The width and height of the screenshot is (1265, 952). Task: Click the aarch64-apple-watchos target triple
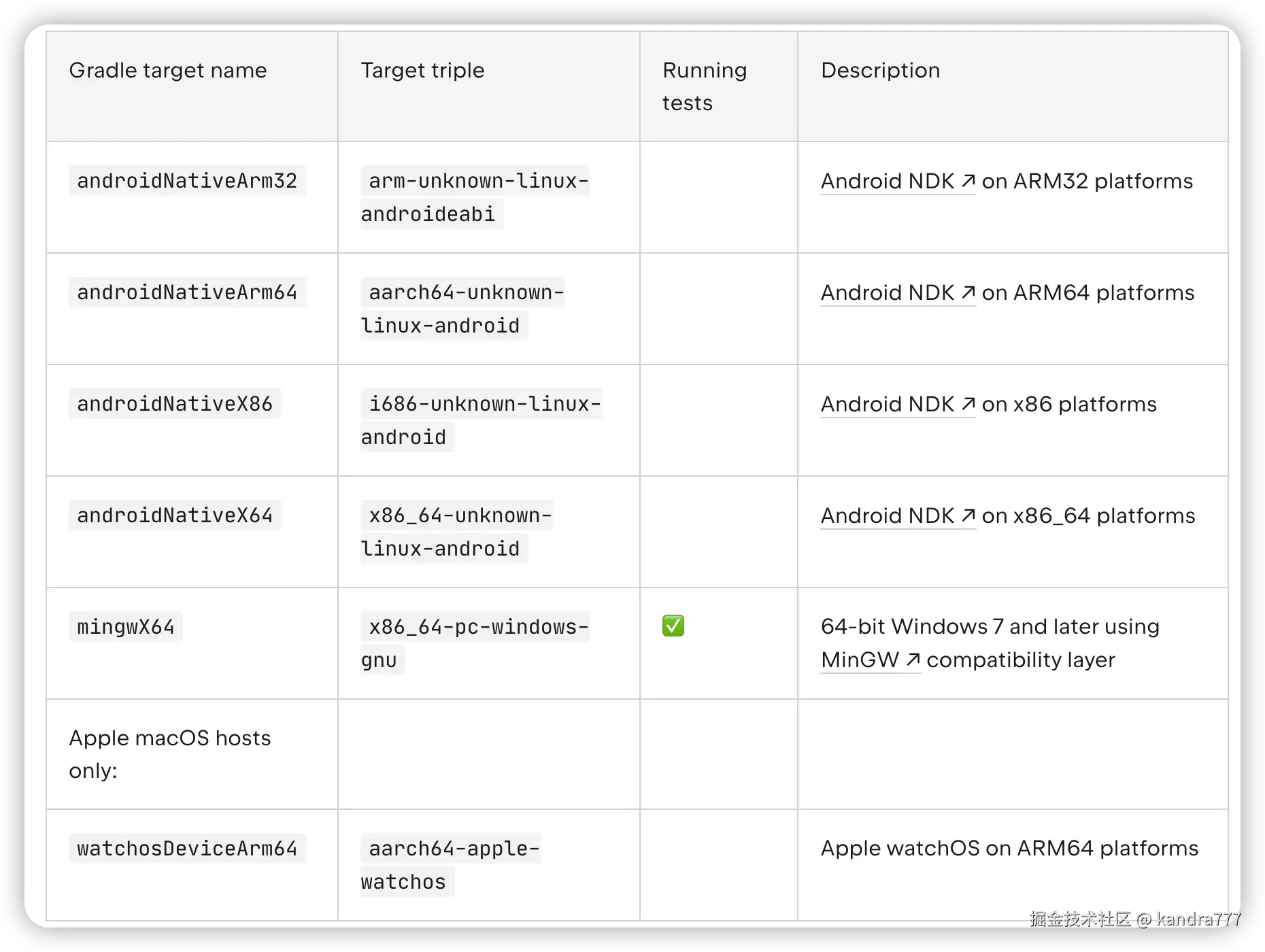450,865
